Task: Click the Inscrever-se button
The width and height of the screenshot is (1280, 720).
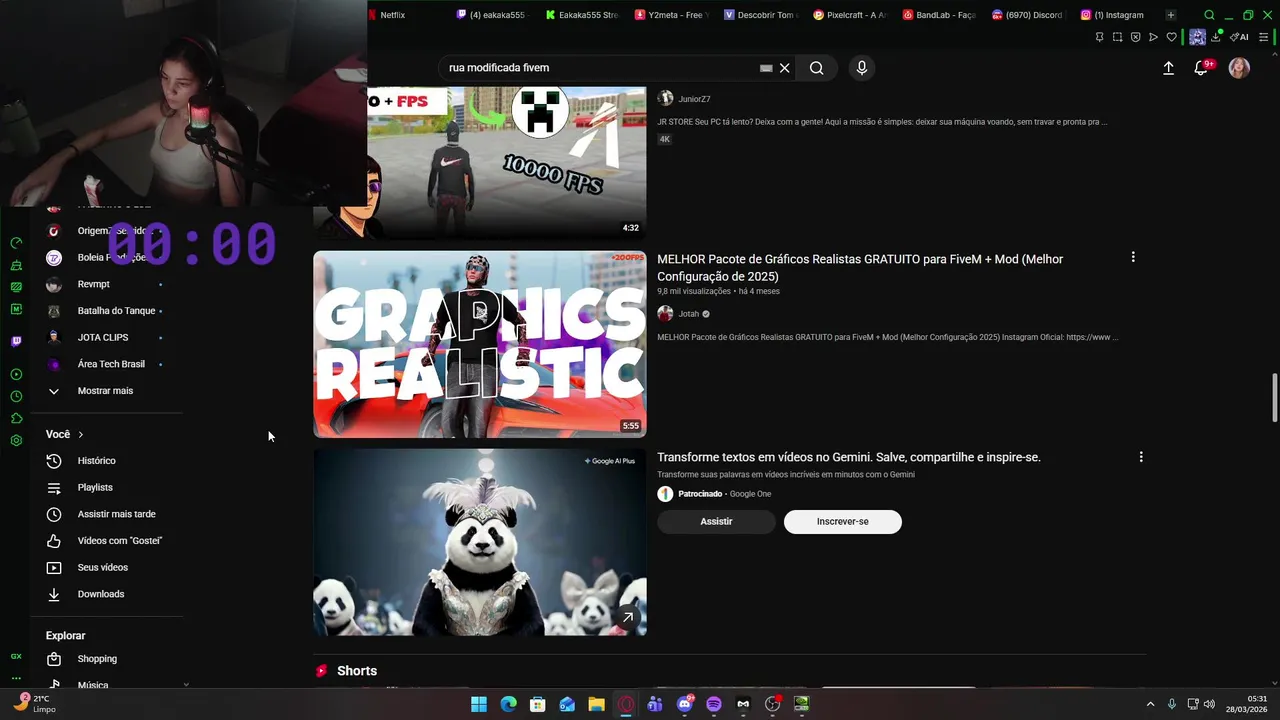Action: point(843,522)
